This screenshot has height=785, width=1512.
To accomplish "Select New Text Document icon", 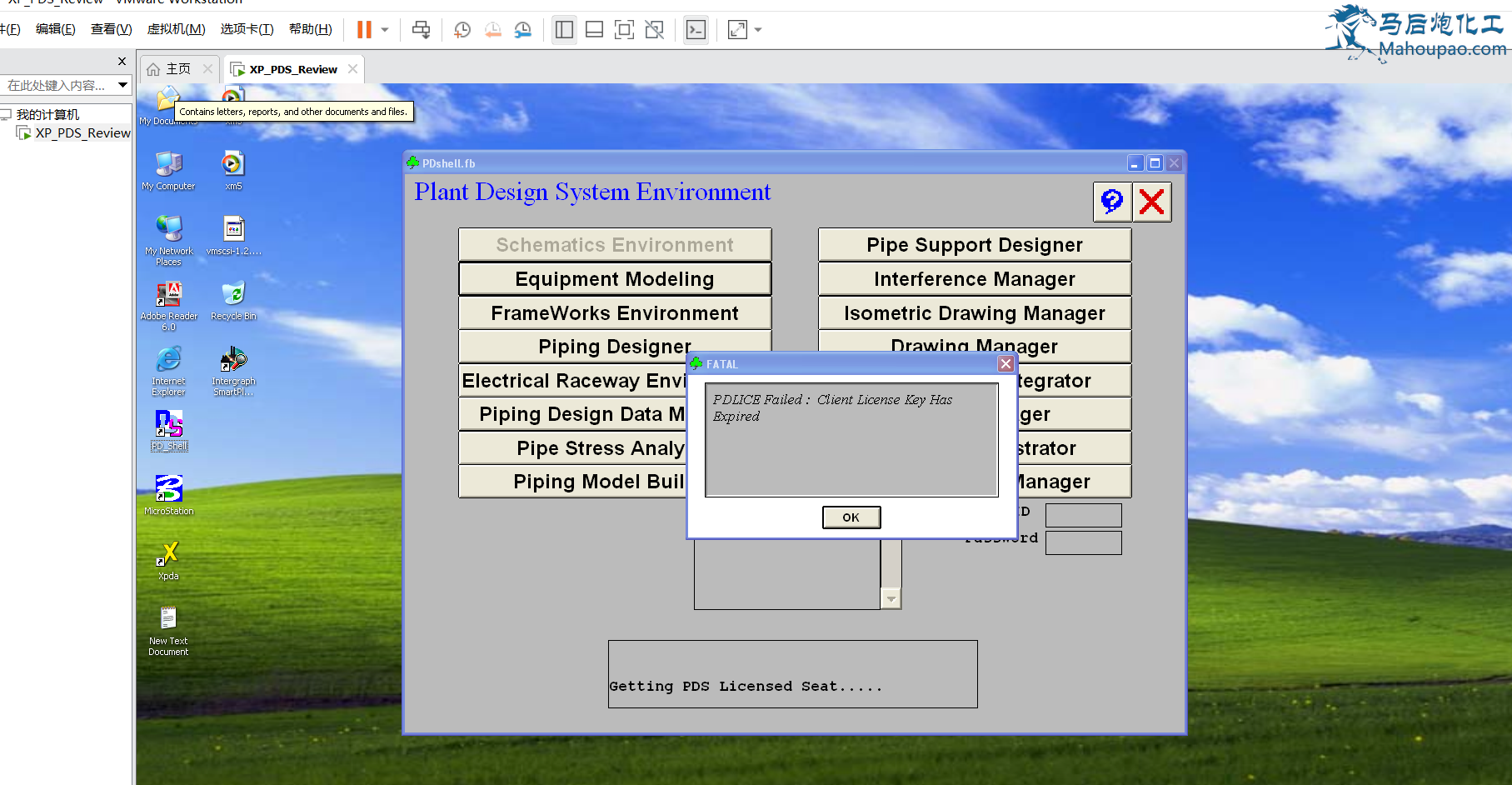I will tap(168, 631).
